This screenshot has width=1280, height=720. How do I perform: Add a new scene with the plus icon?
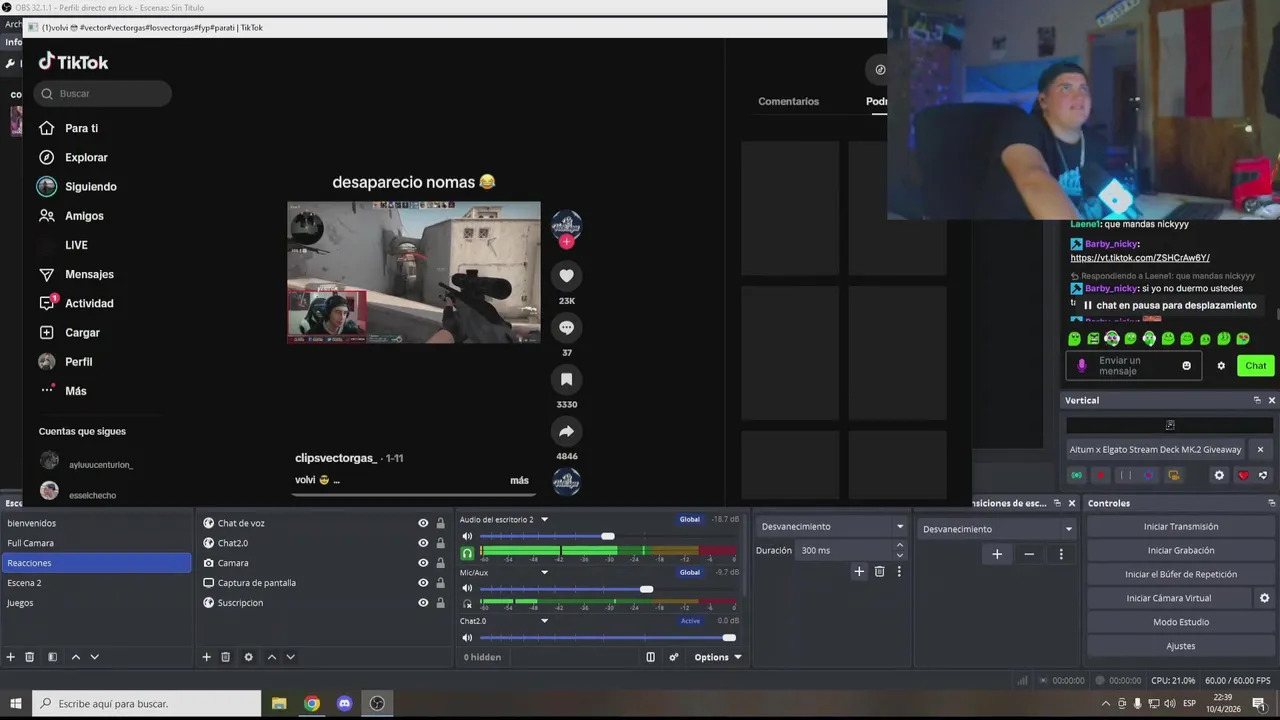point(11,657)
